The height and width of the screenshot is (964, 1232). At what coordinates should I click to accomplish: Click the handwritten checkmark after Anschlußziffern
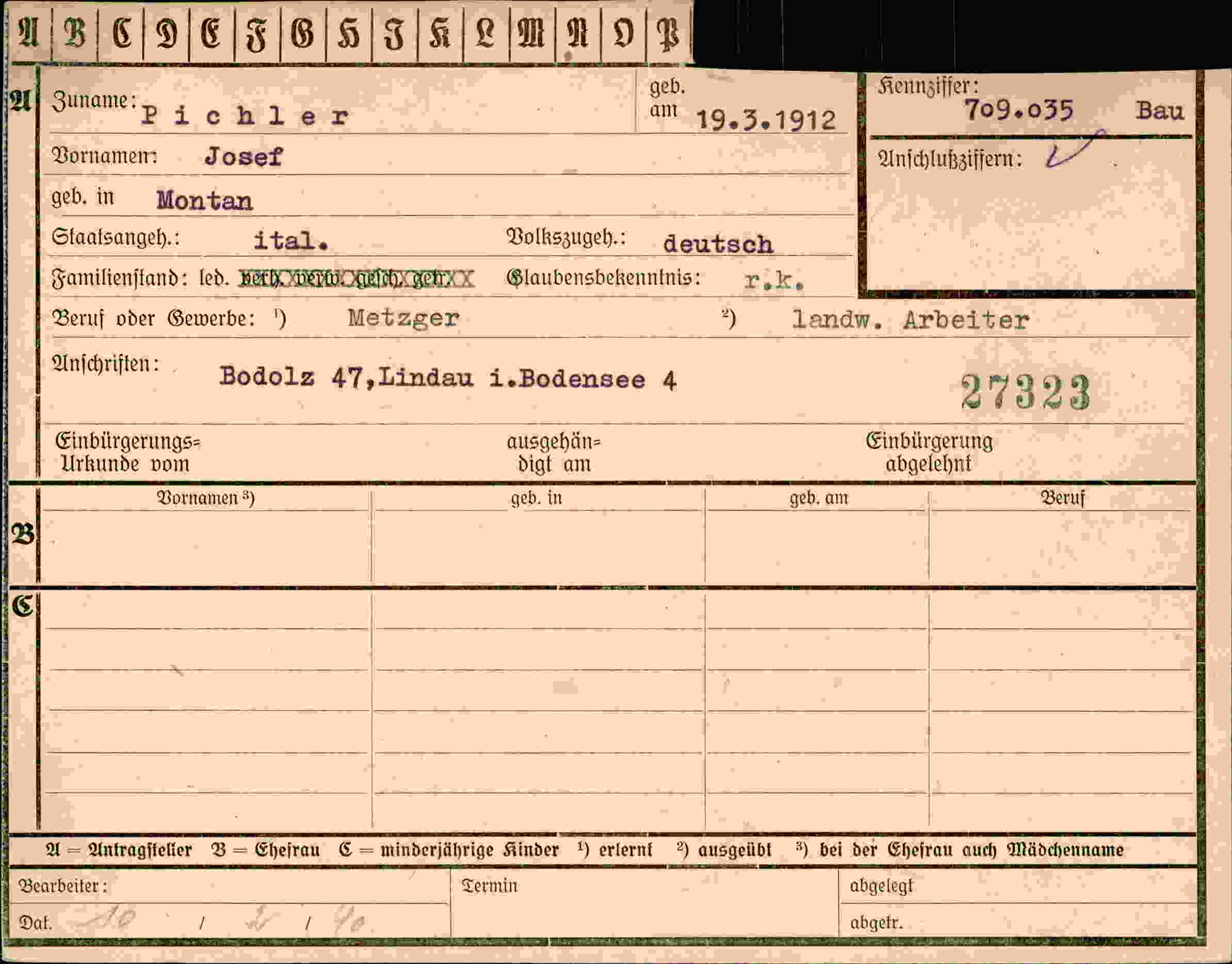click(x=1075, y=150)
